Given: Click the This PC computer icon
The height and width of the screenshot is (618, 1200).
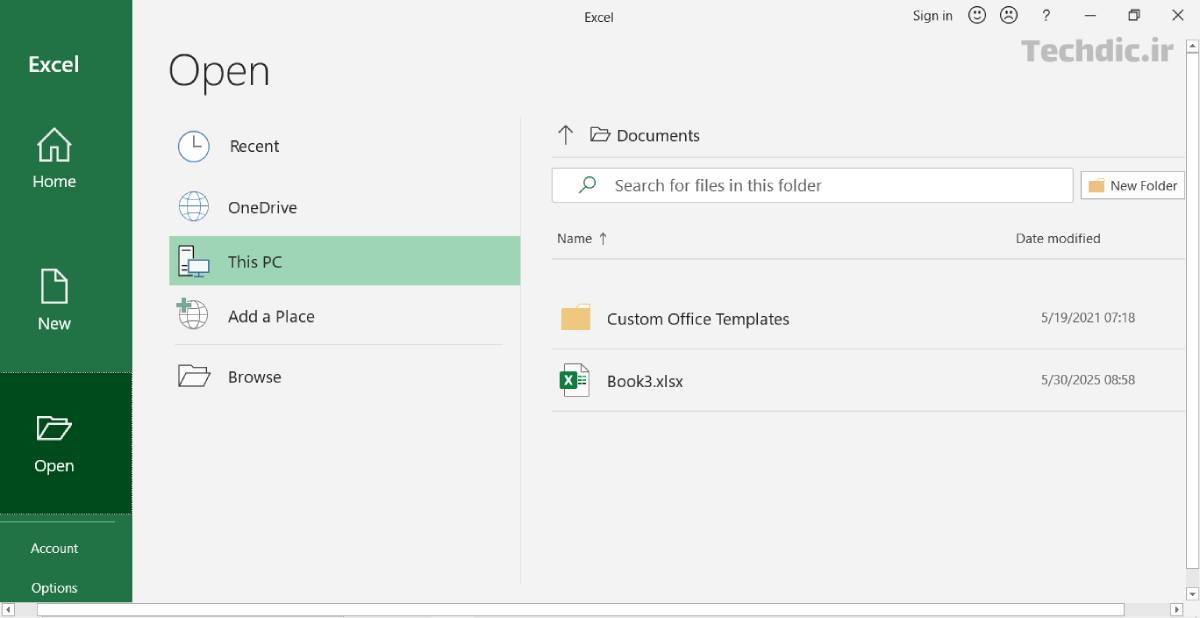Looking at the screenshot, I should 194,262.
